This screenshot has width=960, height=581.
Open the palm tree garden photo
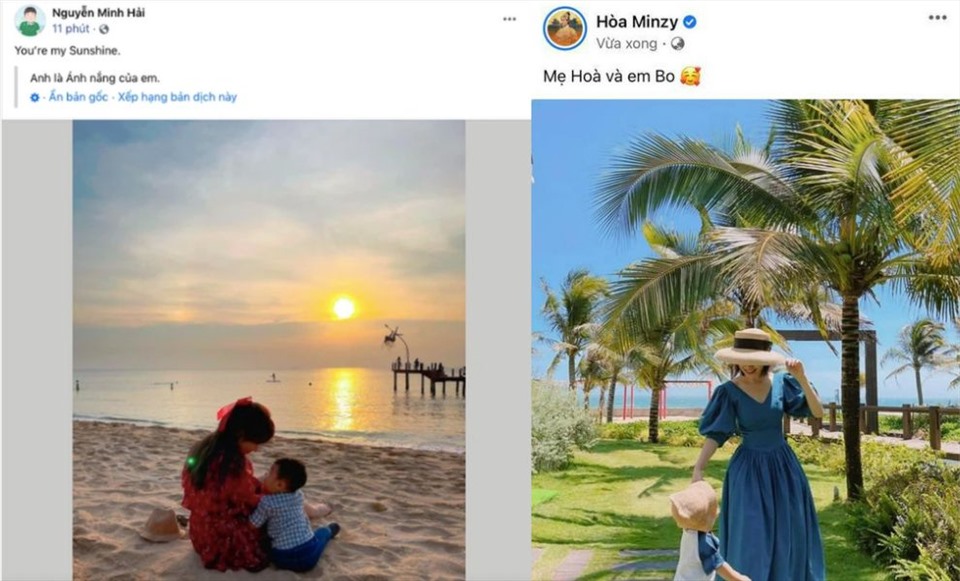coord(745,340)
